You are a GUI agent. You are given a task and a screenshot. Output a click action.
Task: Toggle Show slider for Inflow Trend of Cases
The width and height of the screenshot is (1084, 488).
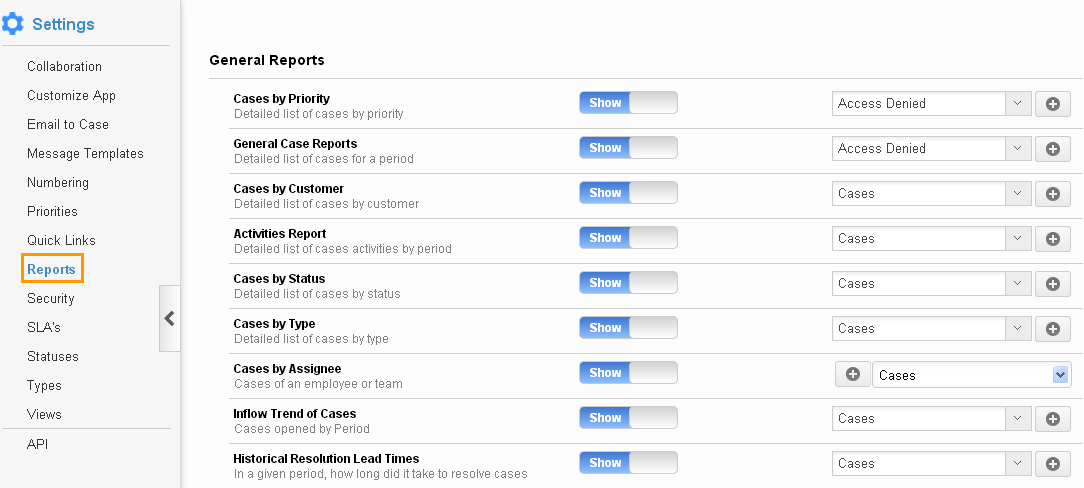tap(628, 417)
